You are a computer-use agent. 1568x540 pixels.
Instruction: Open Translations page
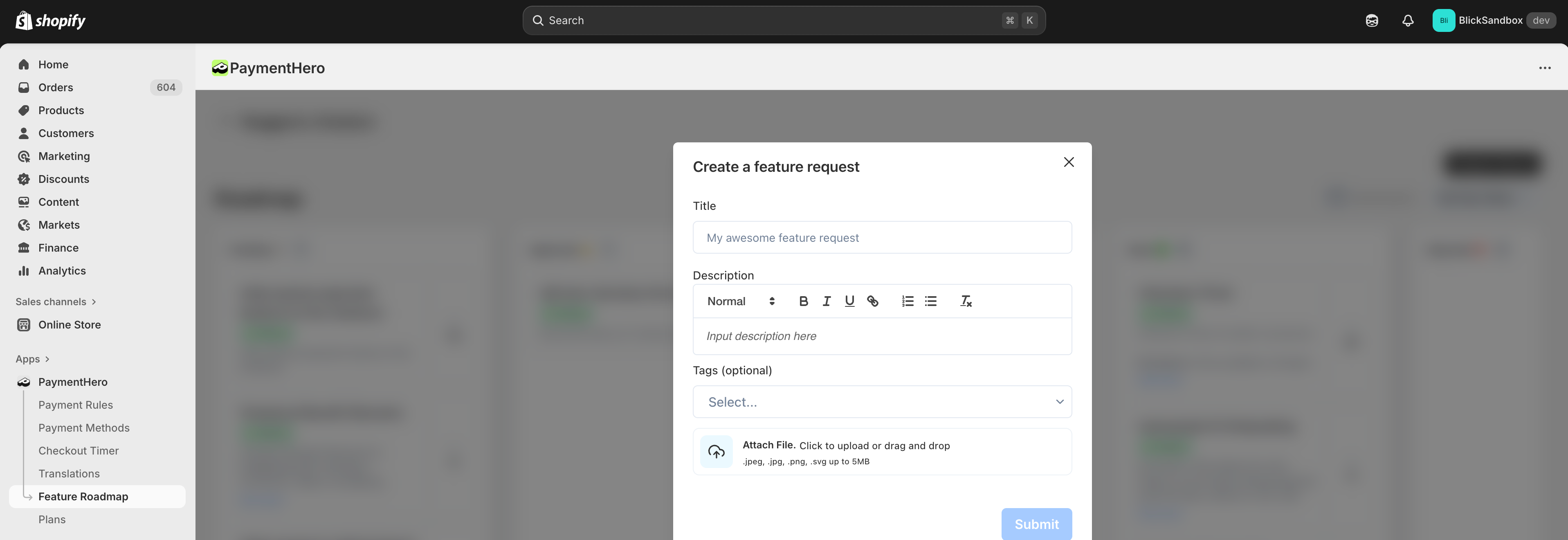[x=69, y=474]
